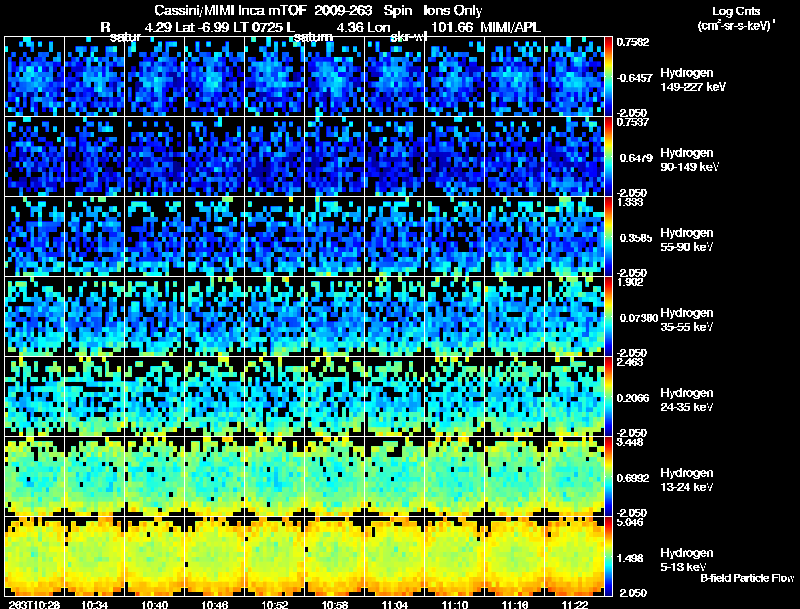Click the Hydrogen 55-90 keV row label
The width and height of the screenshot is (800, 609).
click(687, 240)
